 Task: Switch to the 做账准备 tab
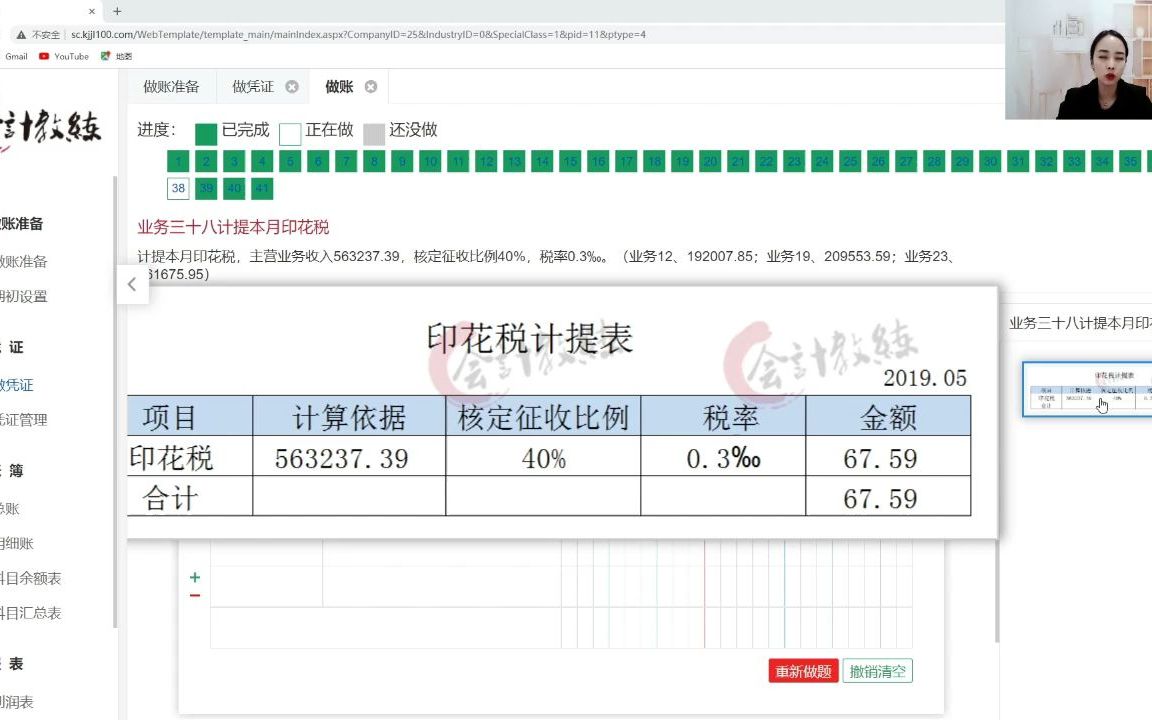tap(172, 87)
